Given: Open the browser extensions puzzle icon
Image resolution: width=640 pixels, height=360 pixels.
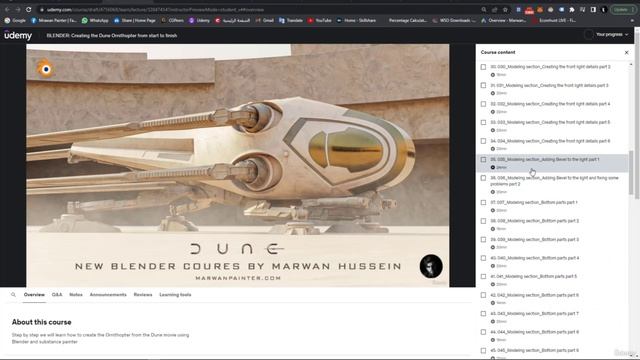Looking at the screenshot, I should [x=572, y=9].
